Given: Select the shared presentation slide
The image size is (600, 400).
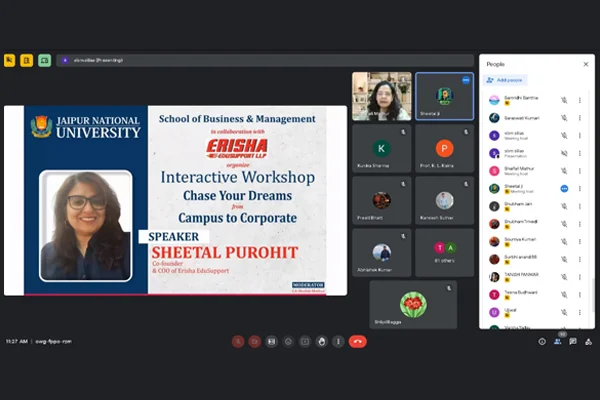Looking at the screenshot, I should [176, 201].
